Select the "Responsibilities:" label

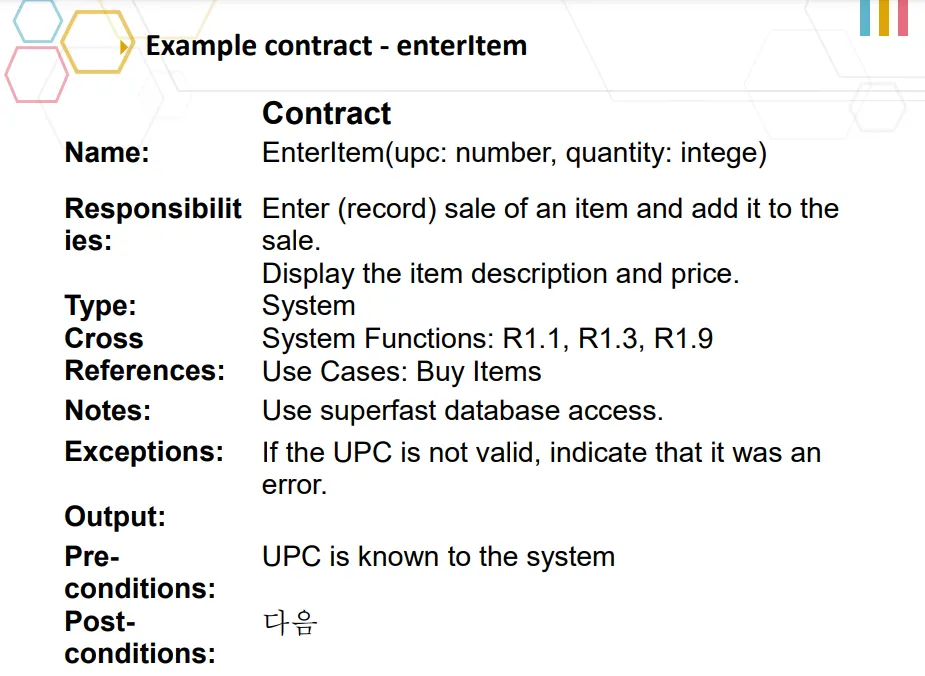click(x=153, y=224)
